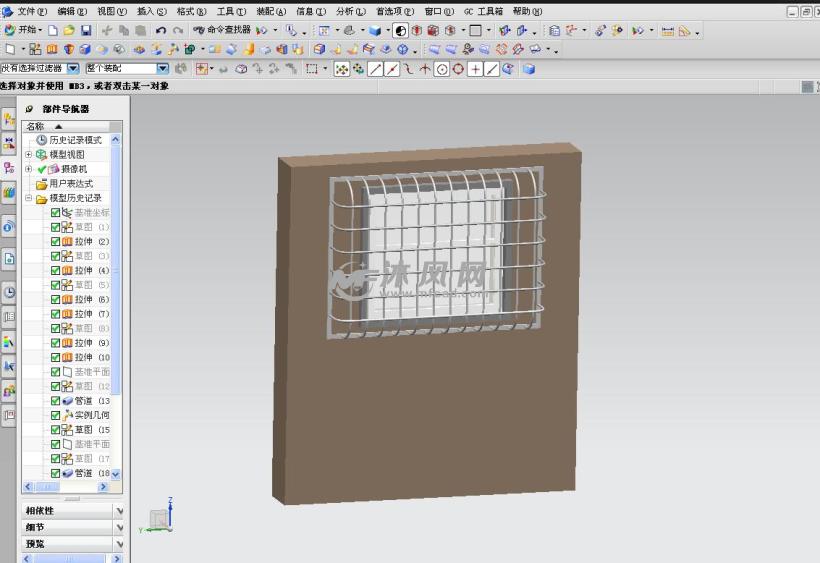The image size is (820, 563).
Task: Click the WCS orientation icon in top toolbar
Action: click(x=572, y=31)
